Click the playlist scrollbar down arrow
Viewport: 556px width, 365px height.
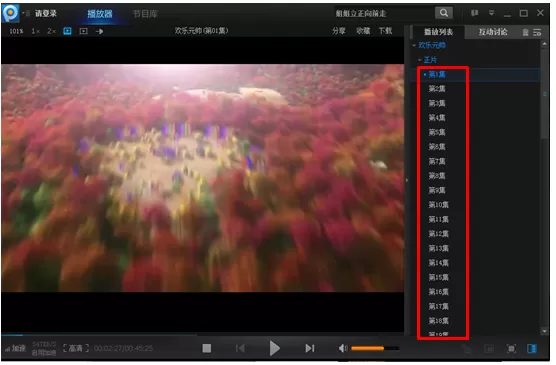click(x=545, y=331)
